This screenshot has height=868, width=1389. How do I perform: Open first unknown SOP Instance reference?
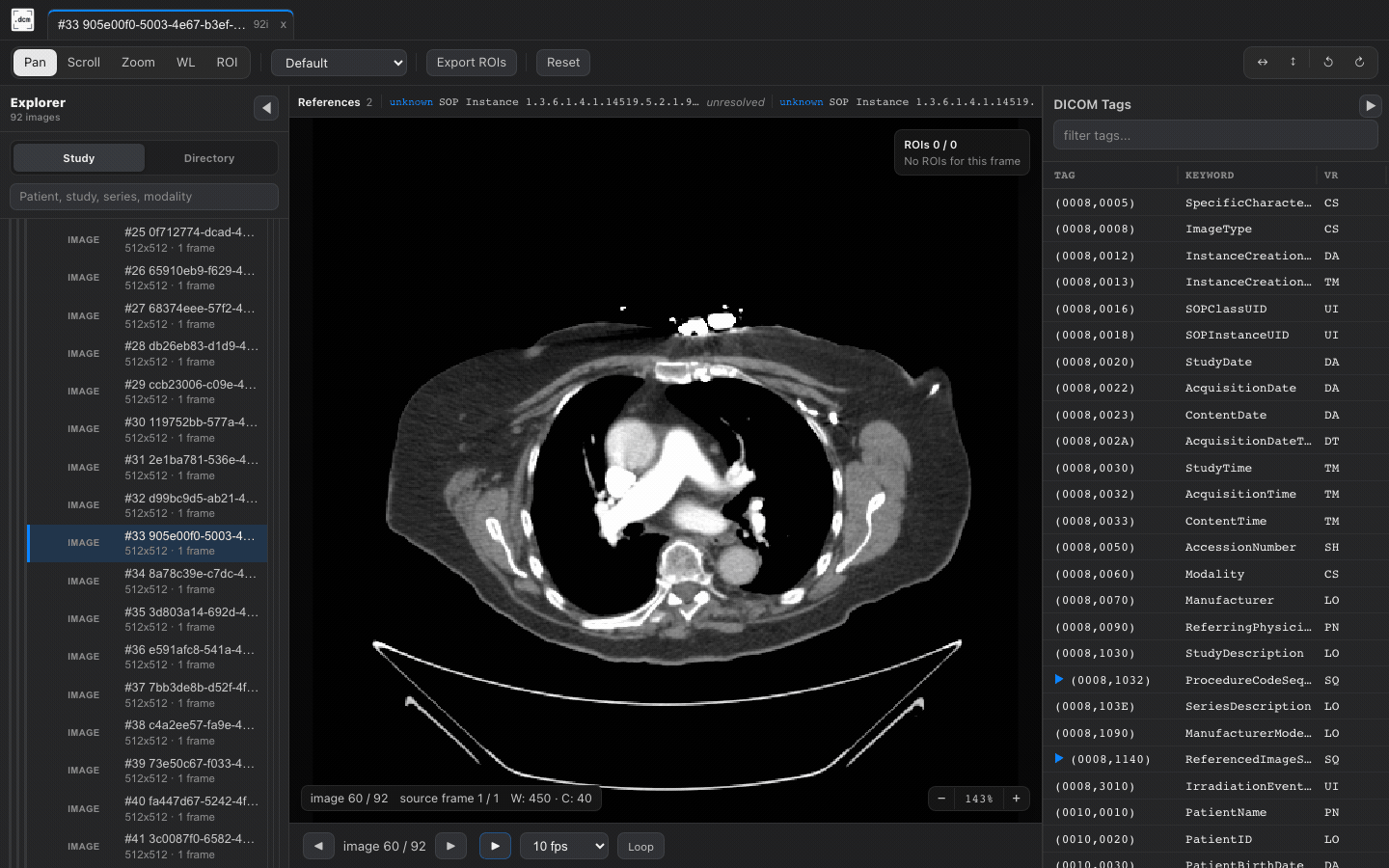click(577, 102)
